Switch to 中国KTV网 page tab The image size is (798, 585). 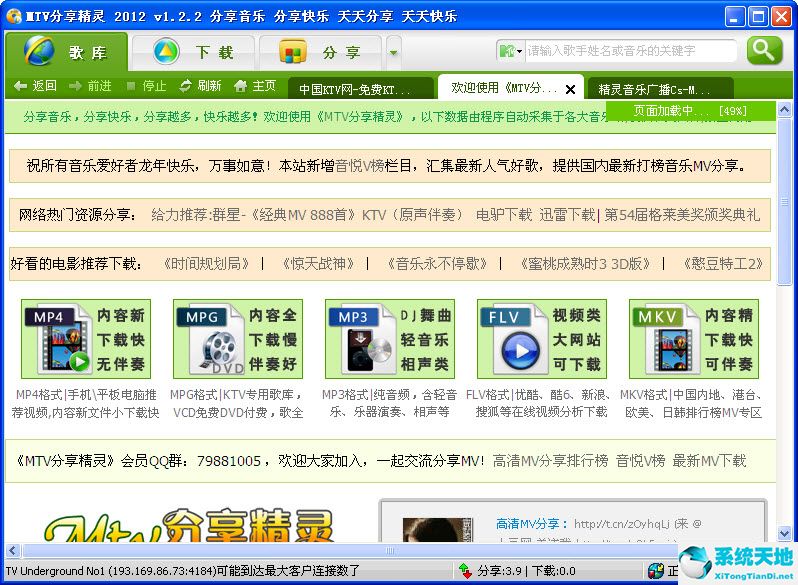pos(360,89)
